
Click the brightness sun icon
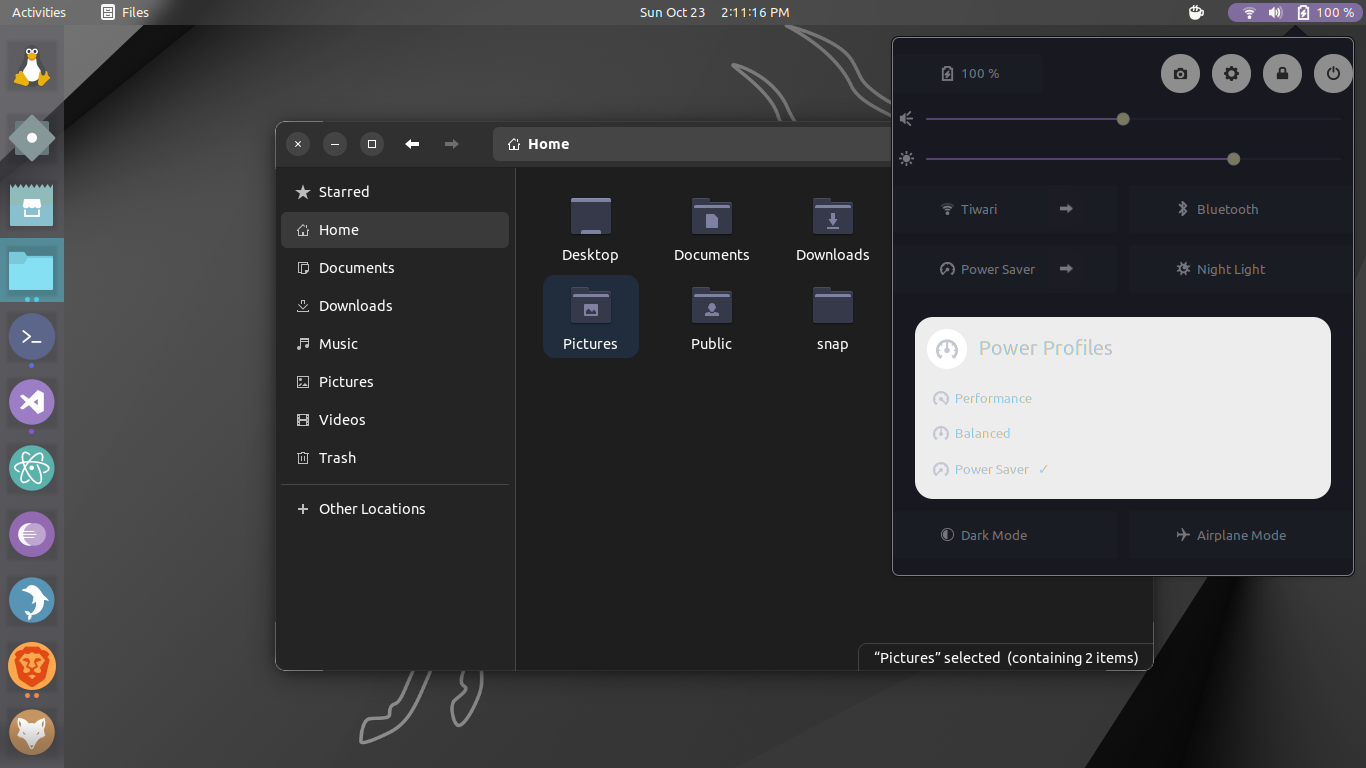906,158
